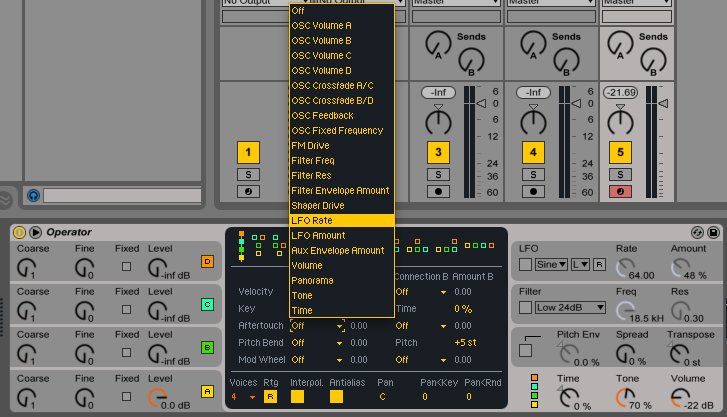Enable oscillator A Fixed checkbox

[x=126, y=397]
